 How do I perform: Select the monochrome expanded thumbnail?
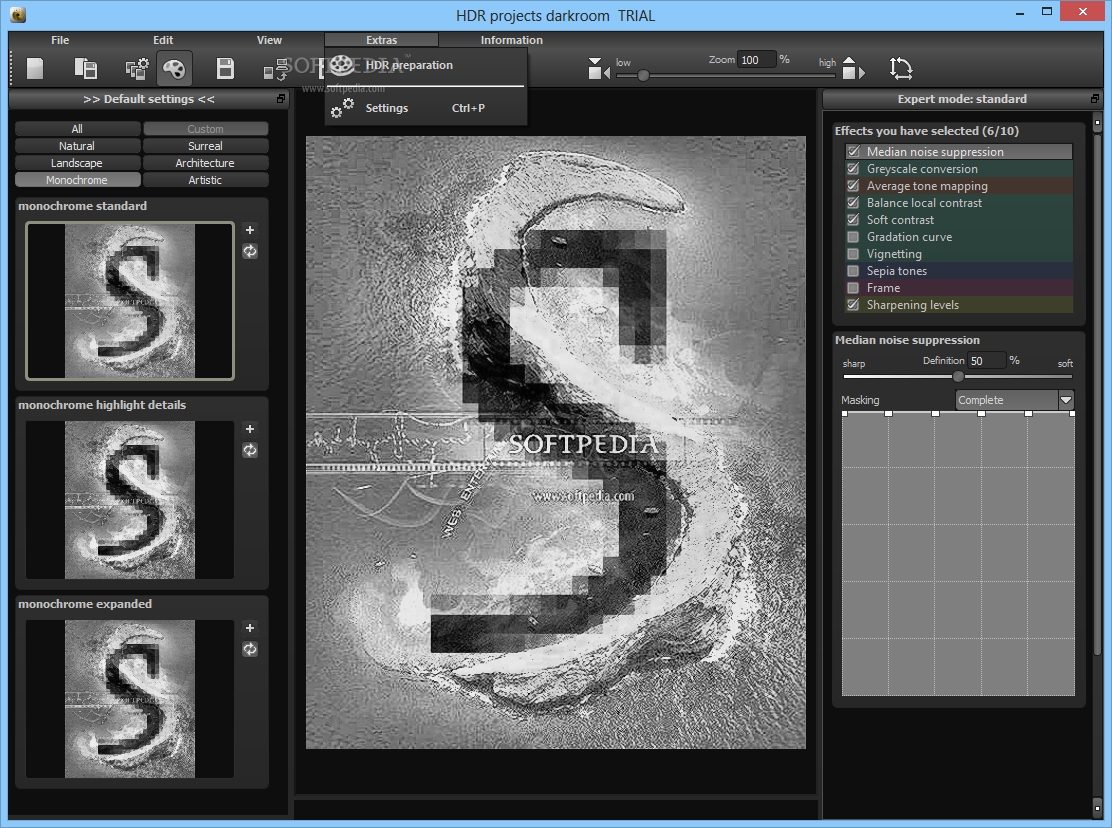(130, 700)
